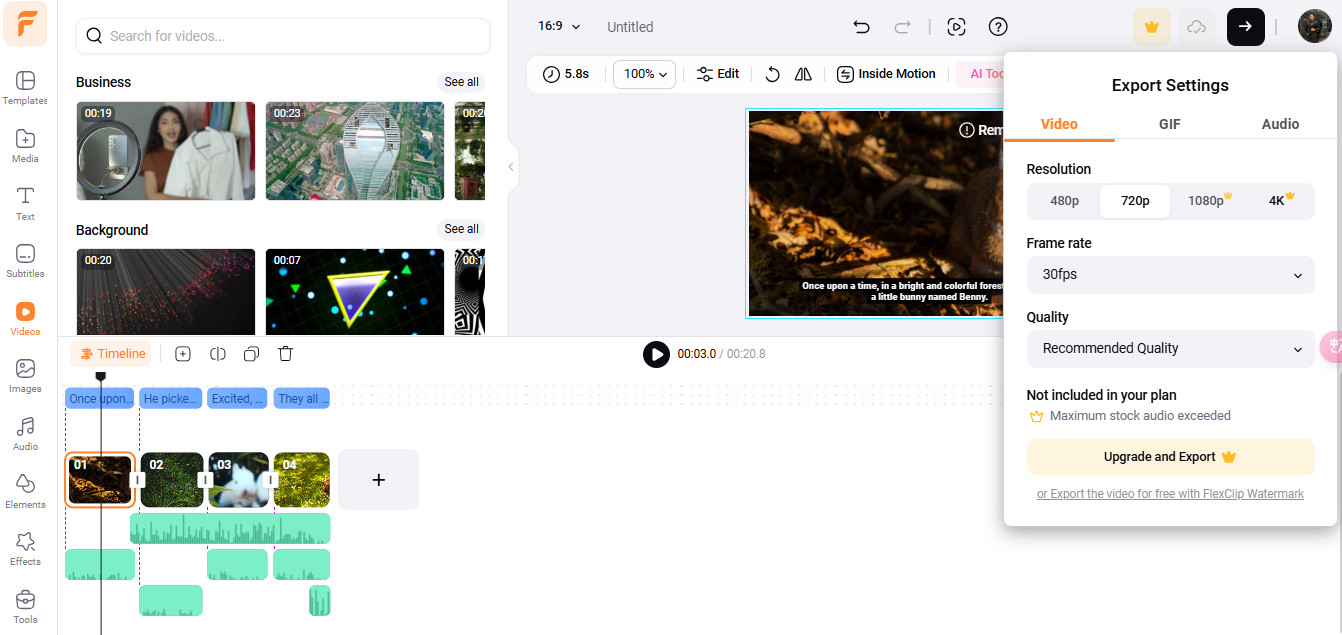
Task: Play the video preview
Action: pos(656,354)
